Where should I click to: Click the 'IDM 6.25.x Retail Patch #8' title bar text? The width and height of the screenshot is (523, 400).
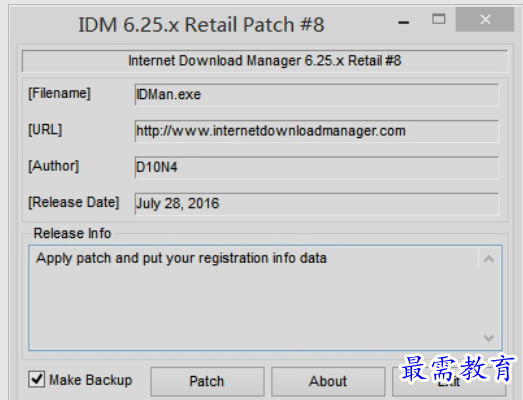201,24
